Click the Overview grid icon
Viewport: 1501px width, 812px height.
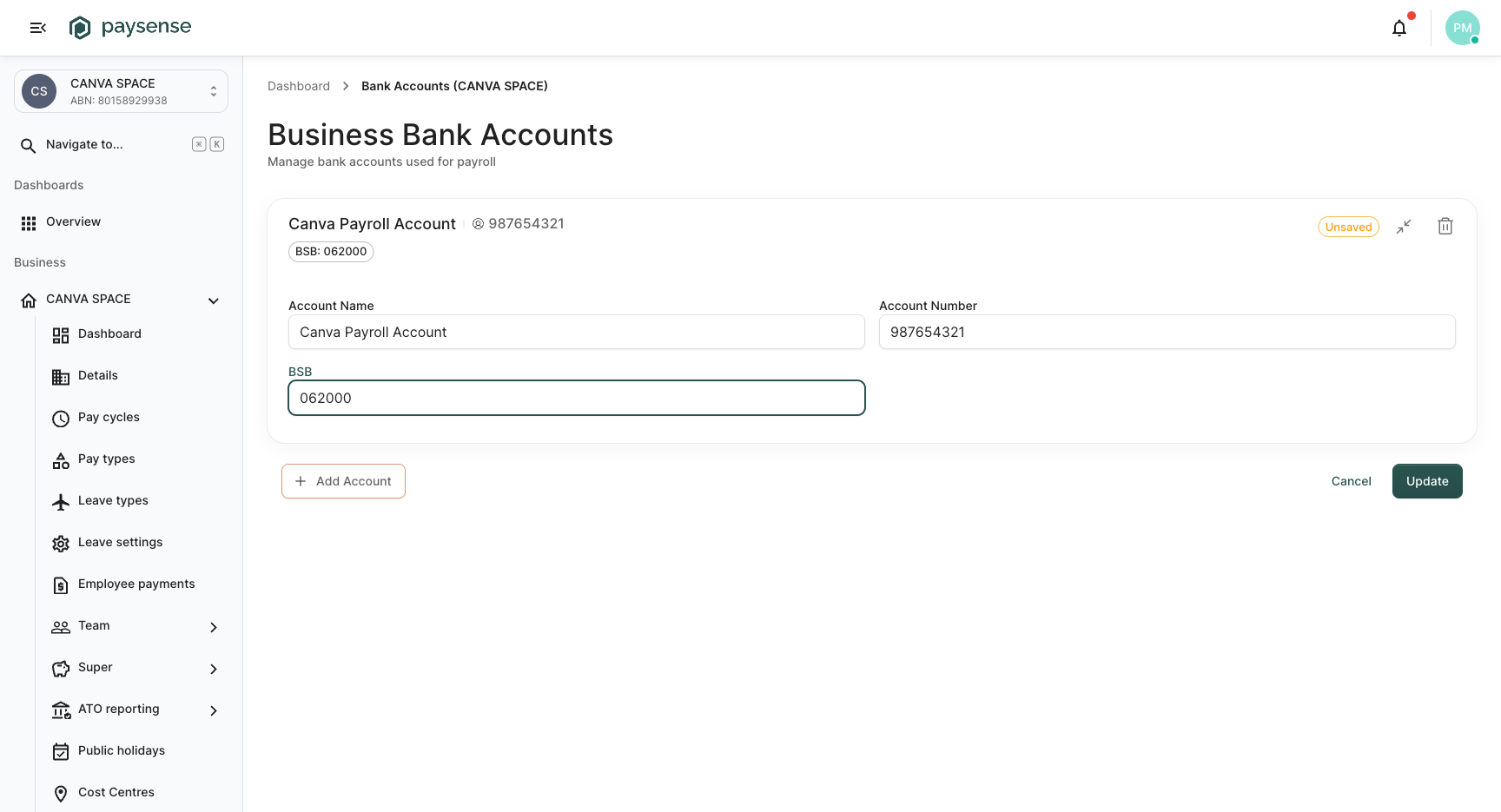point(29,223)
